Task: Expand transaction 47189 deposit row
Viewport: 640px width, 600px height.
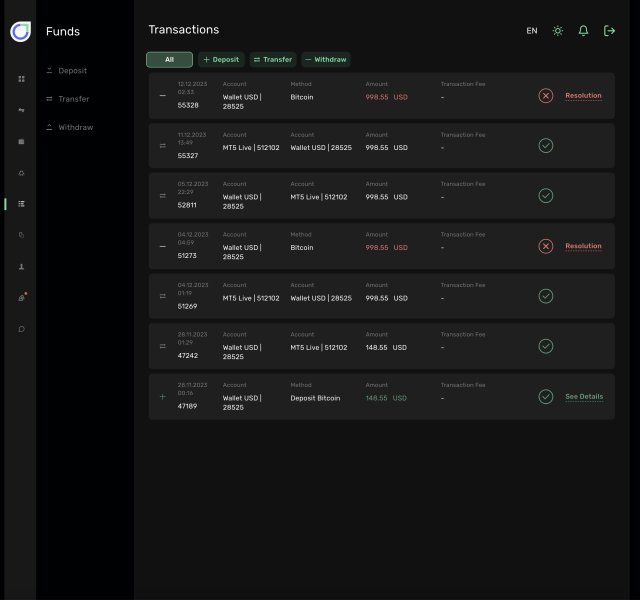Action: pos(163,397)
